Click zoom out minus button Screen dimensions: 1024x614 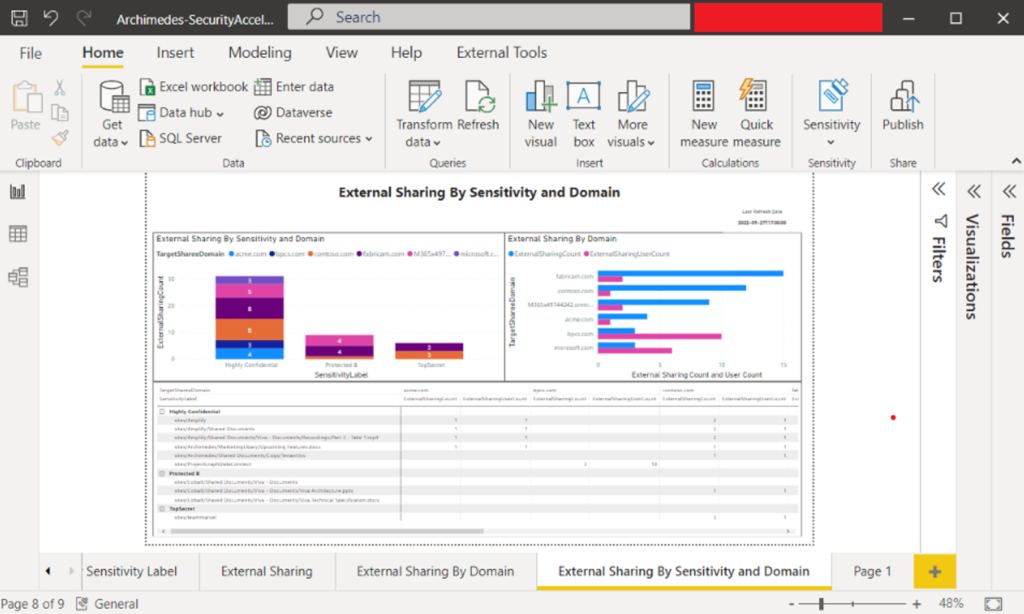(792, 604)
